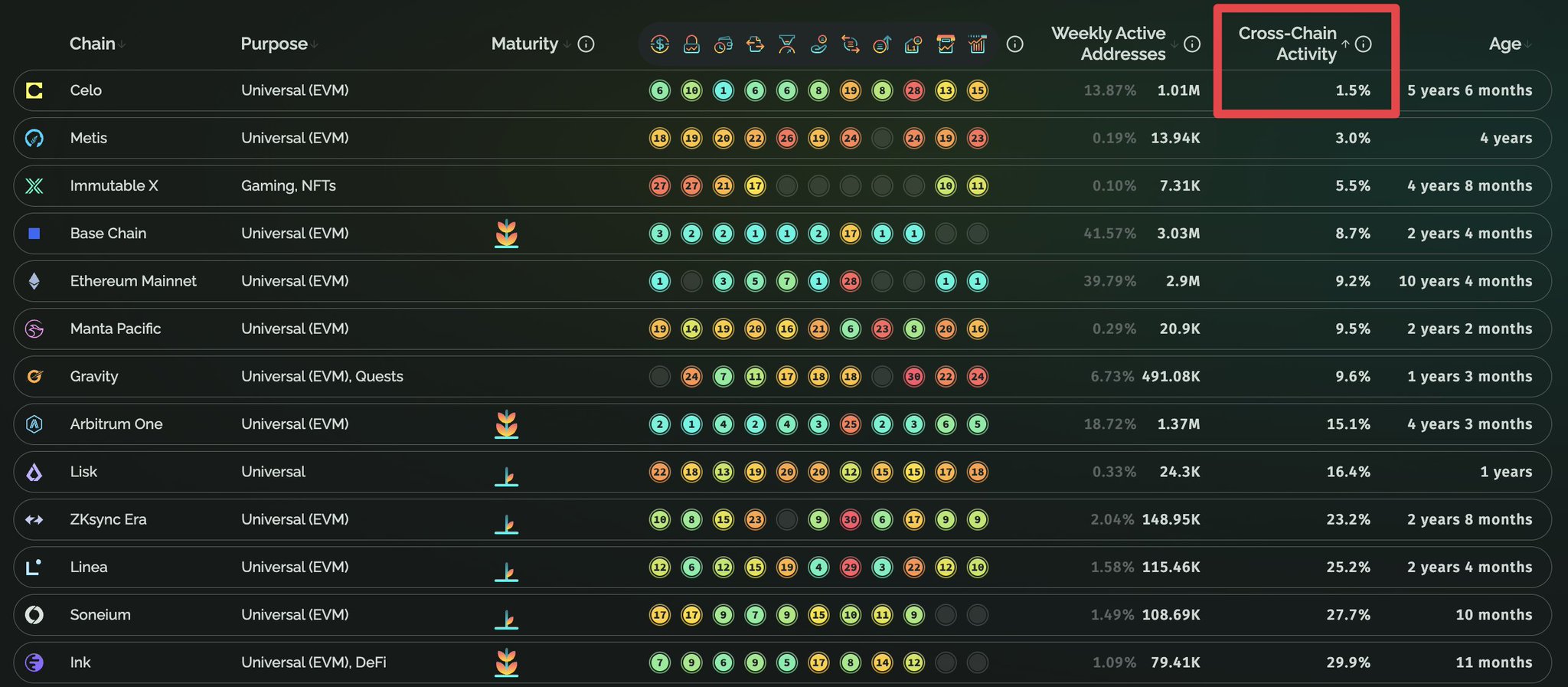Select the Immutable X logo icon
This screenshot has height=687, width=1568.
[x=34, y=186]
